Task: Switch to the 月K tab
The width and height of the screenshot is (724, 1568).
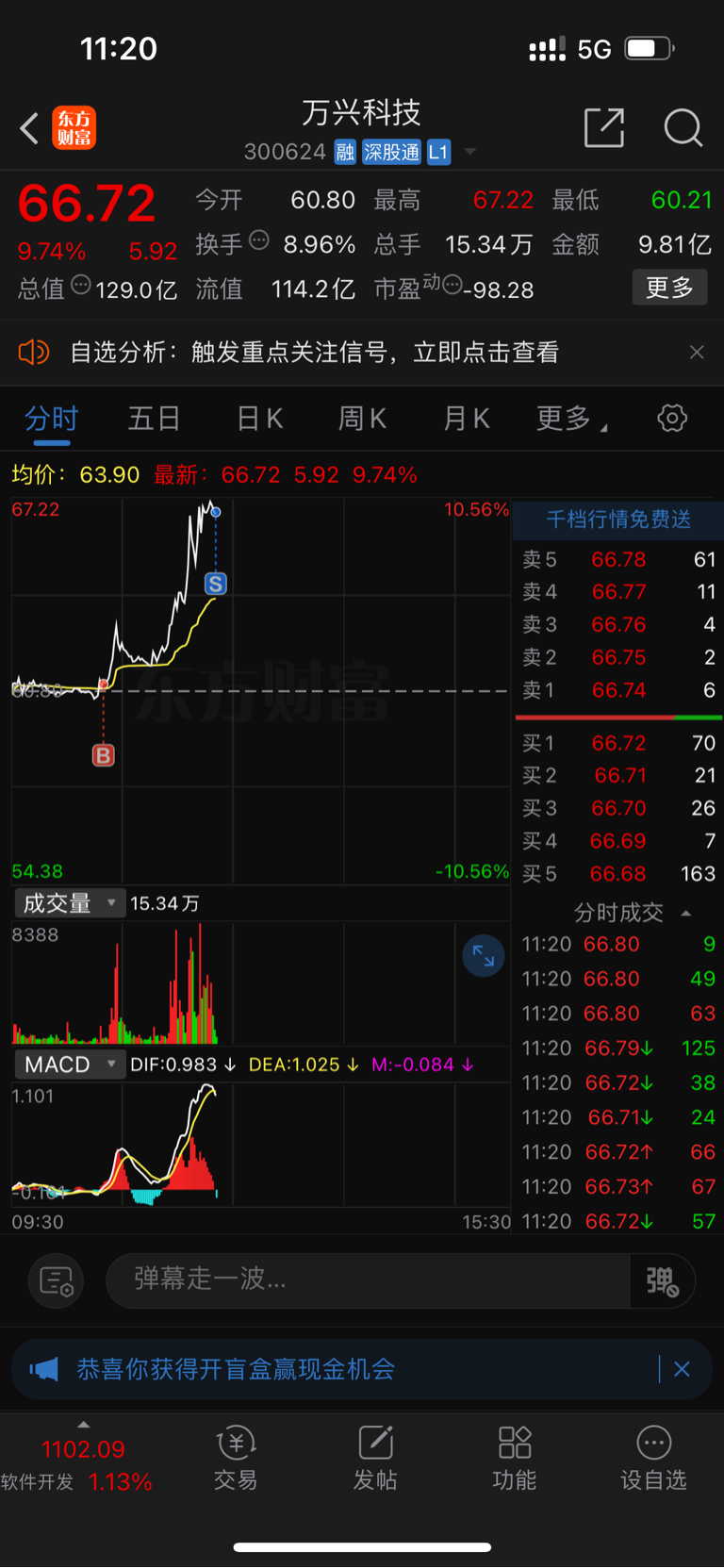Action: tap(466, 418)
